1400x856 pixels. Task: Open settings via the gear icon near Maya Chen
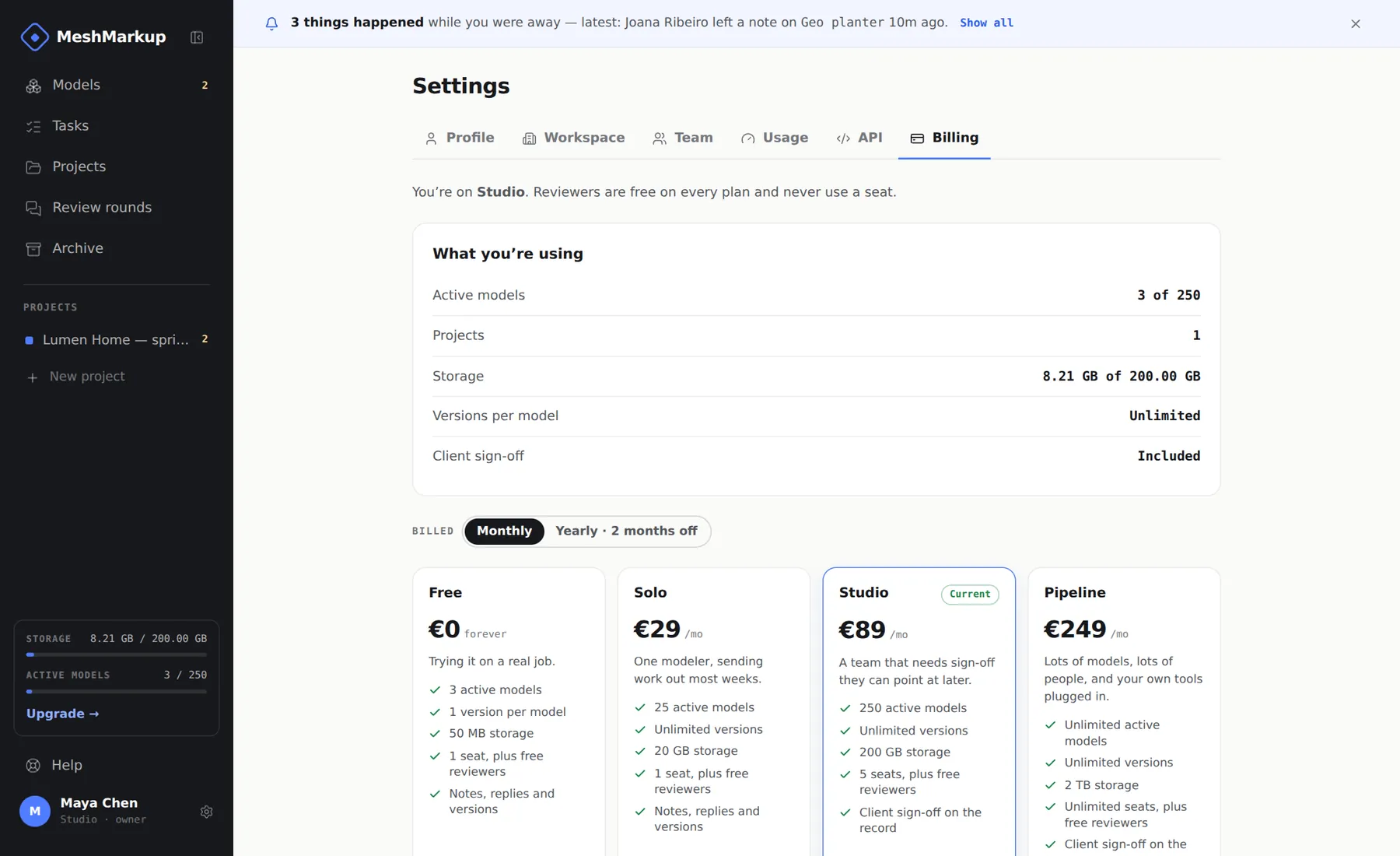[x=206, y=812]
